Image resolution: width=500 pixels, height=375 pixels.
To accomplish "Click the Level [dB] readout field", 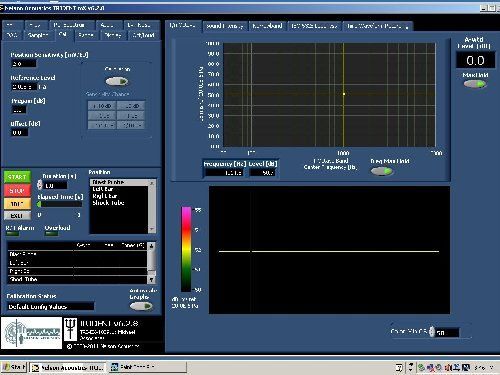I will [x=262, y=173].
